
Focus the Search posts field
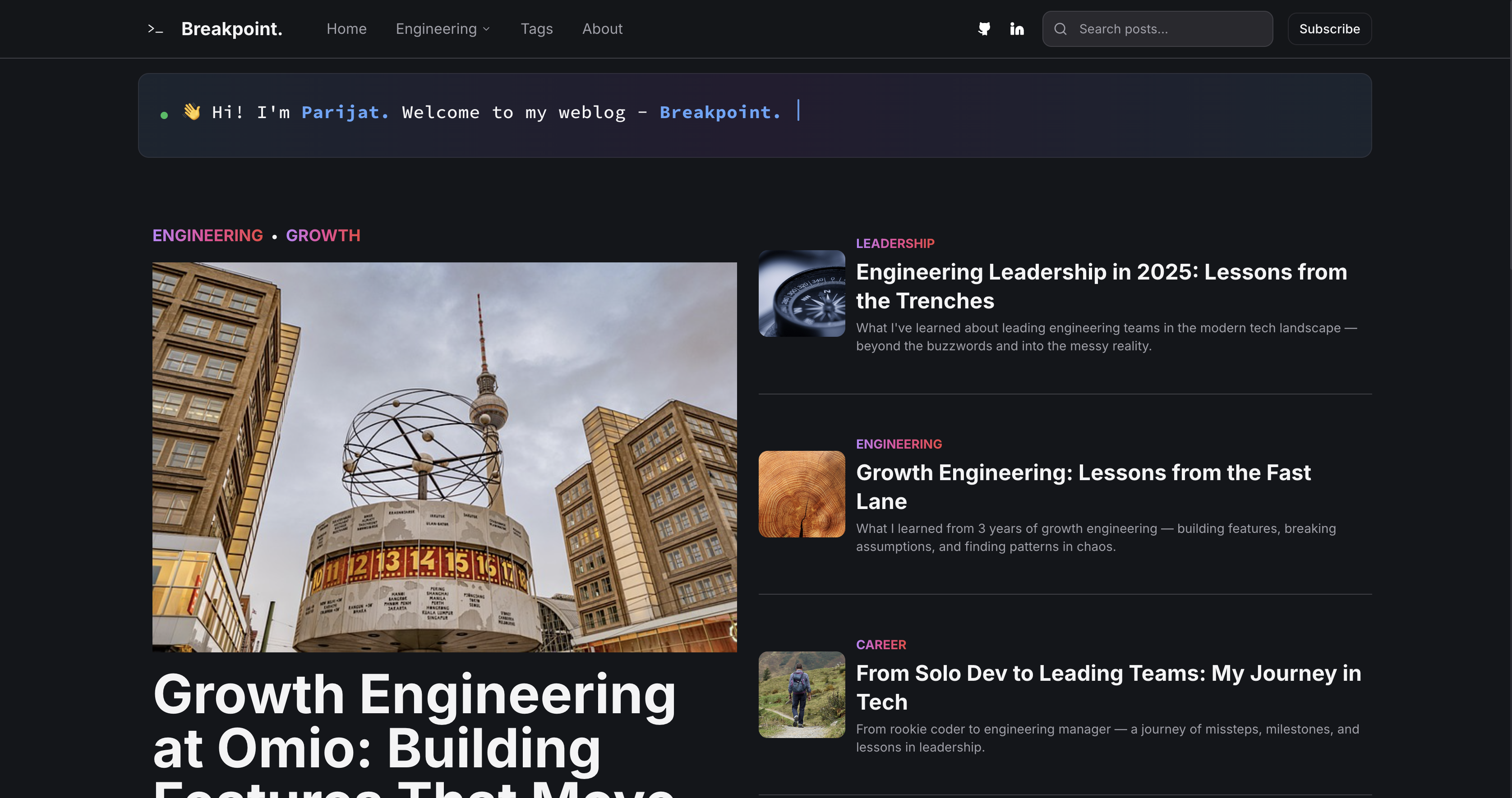click(1157, 29)
